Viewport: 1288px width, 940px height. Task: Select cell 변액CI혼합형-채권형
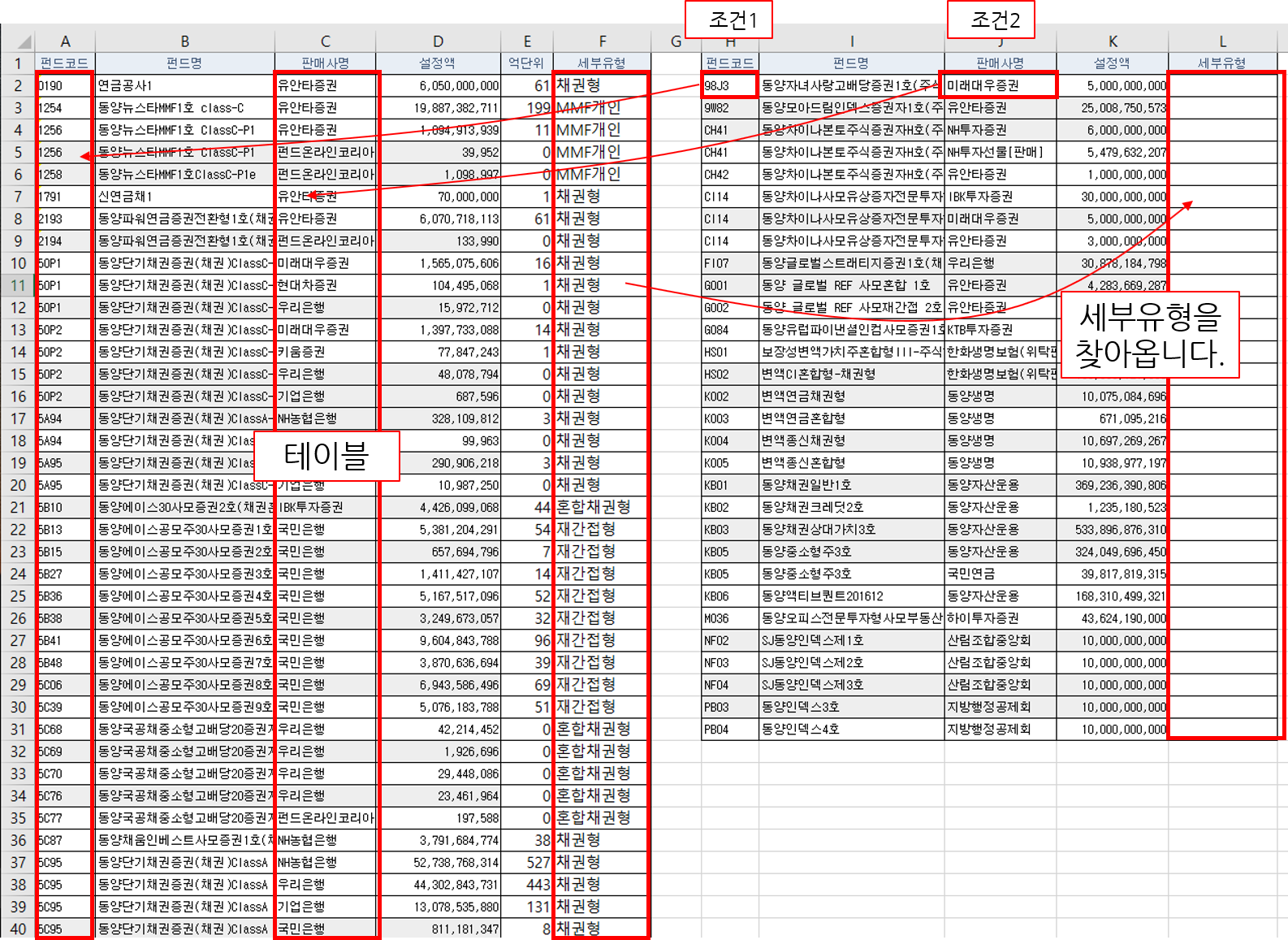click(851, 375)
